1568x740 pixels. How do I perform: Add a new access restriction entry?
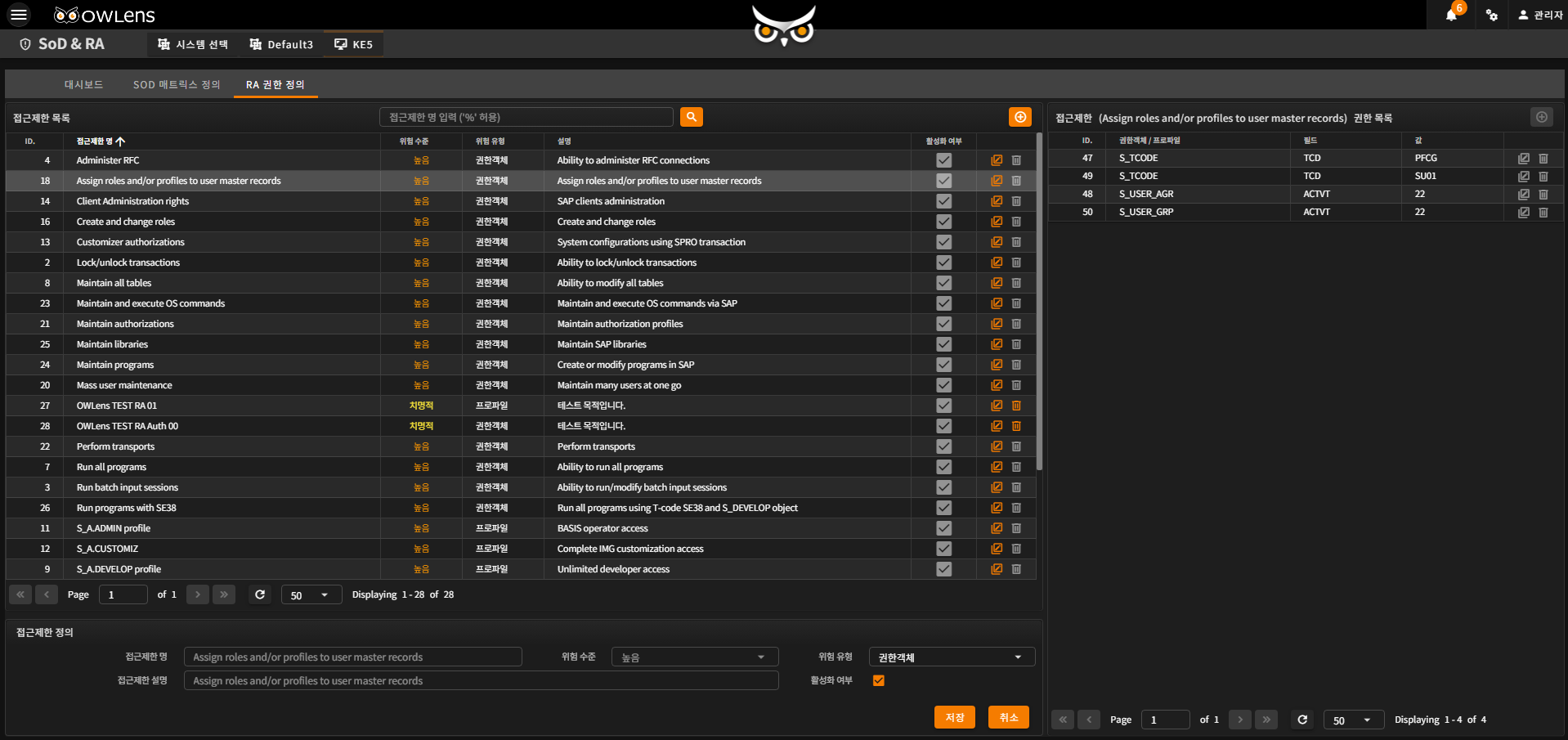1020,117
